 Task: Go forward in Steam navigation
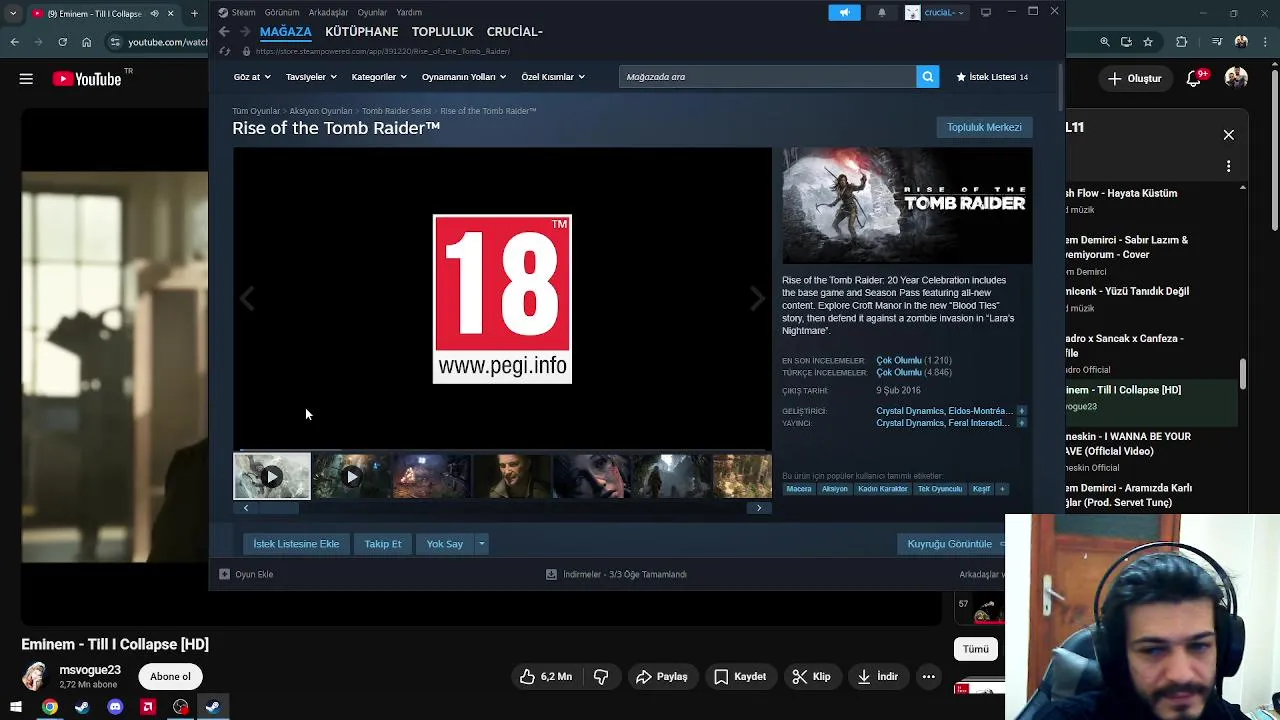[x=245, y=32]
